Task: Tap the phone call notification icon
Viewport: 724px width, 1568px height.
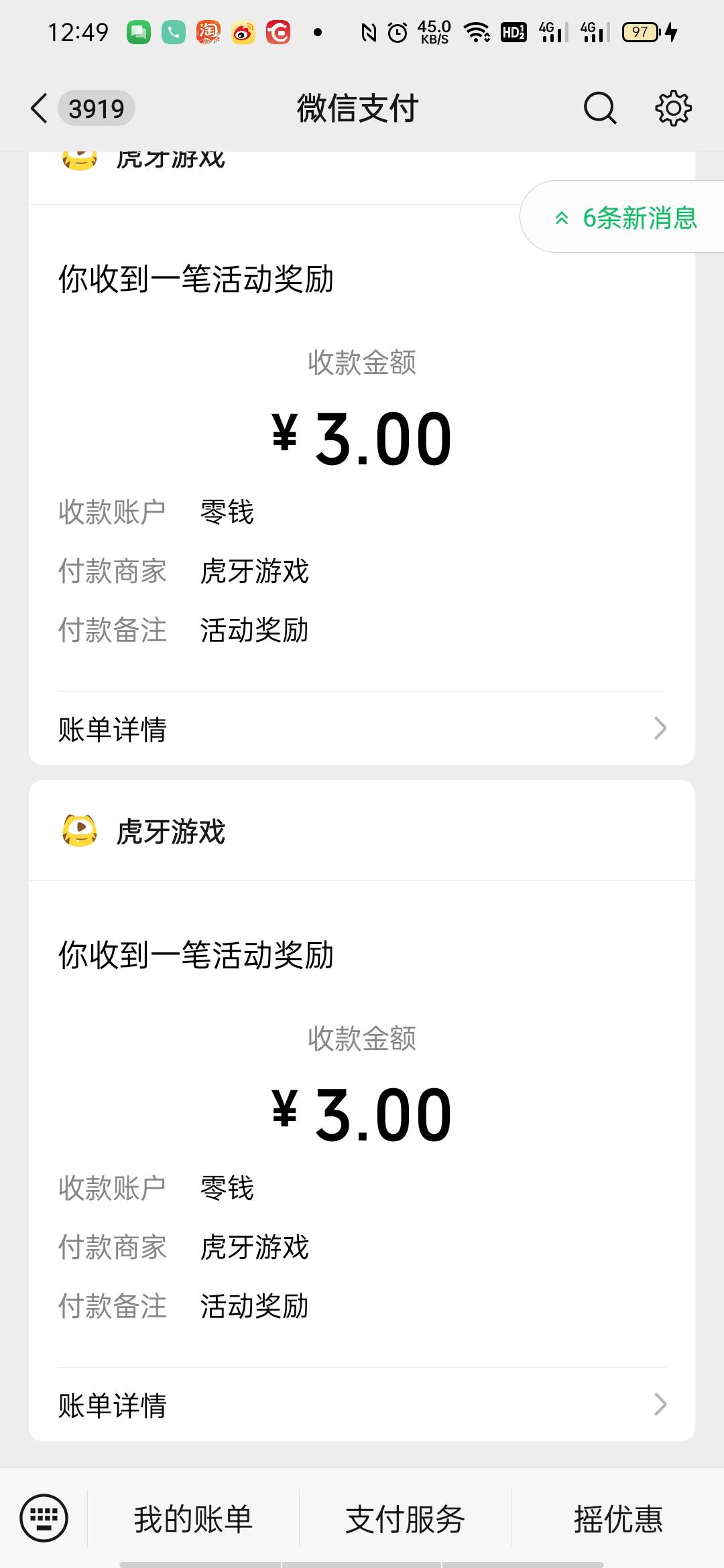Action: pos(174,31)
